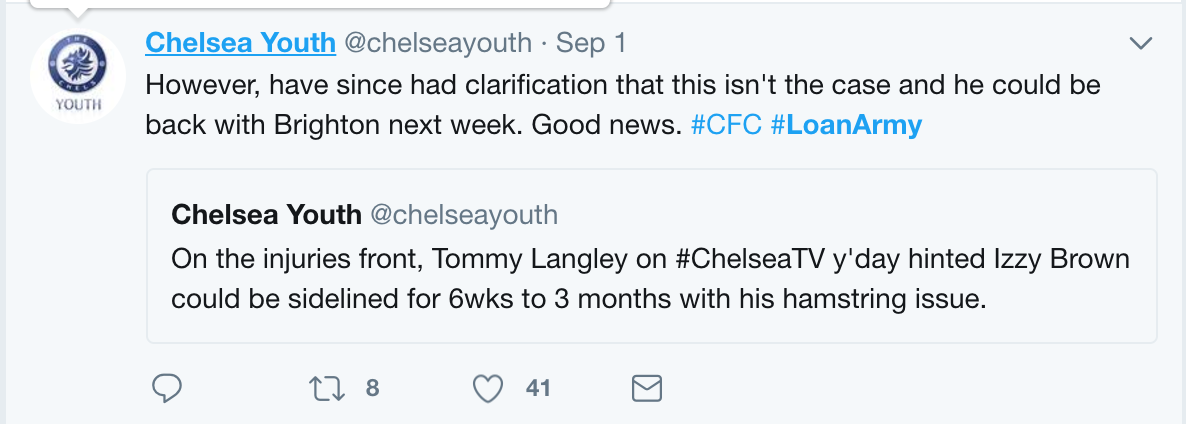Open the #LoanArmy hashtag
Image resolution: width=1186 pixels, height=424 pixels.
846,125
